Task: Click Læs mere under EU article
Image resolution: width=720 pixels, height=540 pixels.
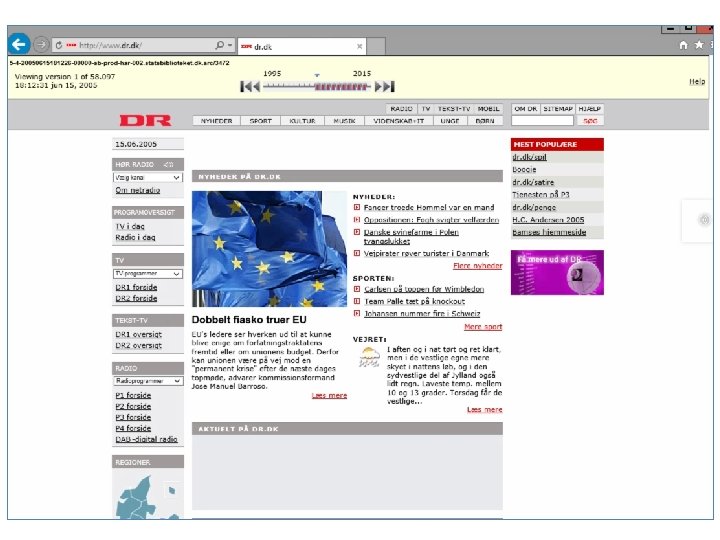Action: [x=329, y=395]
